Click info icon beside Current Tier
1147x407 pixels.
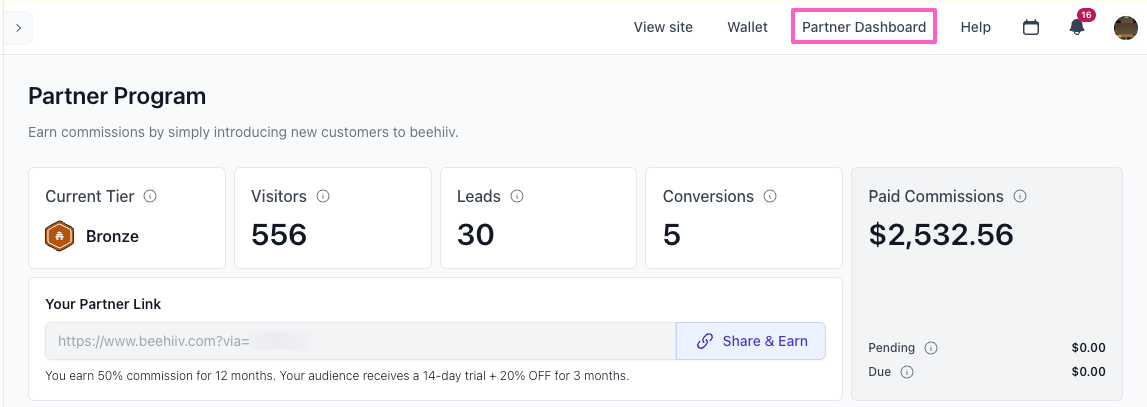(150, 197)
